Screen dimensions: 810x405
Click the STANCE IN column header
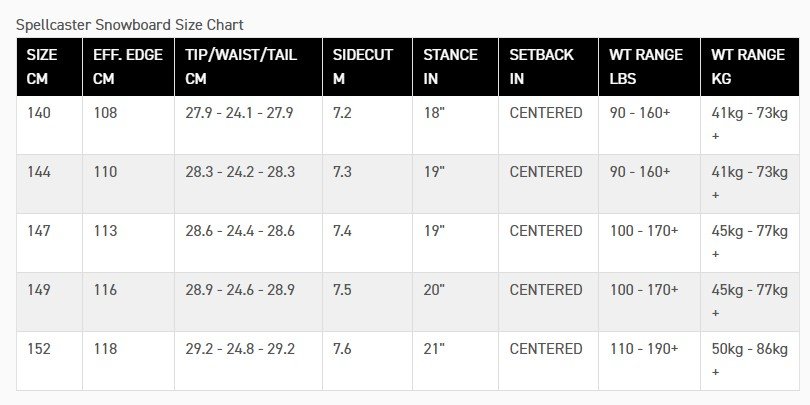point(456,67)
